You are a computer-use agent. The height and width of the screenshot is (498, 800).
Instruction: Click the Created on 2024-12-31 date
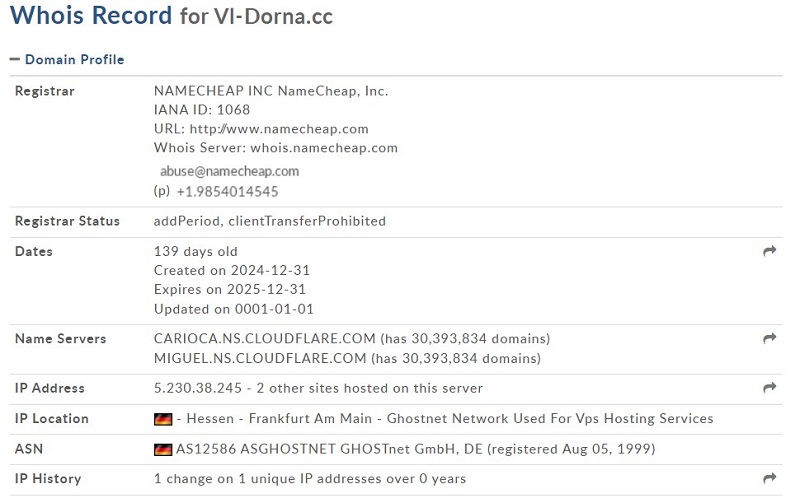tap(232, 270)
